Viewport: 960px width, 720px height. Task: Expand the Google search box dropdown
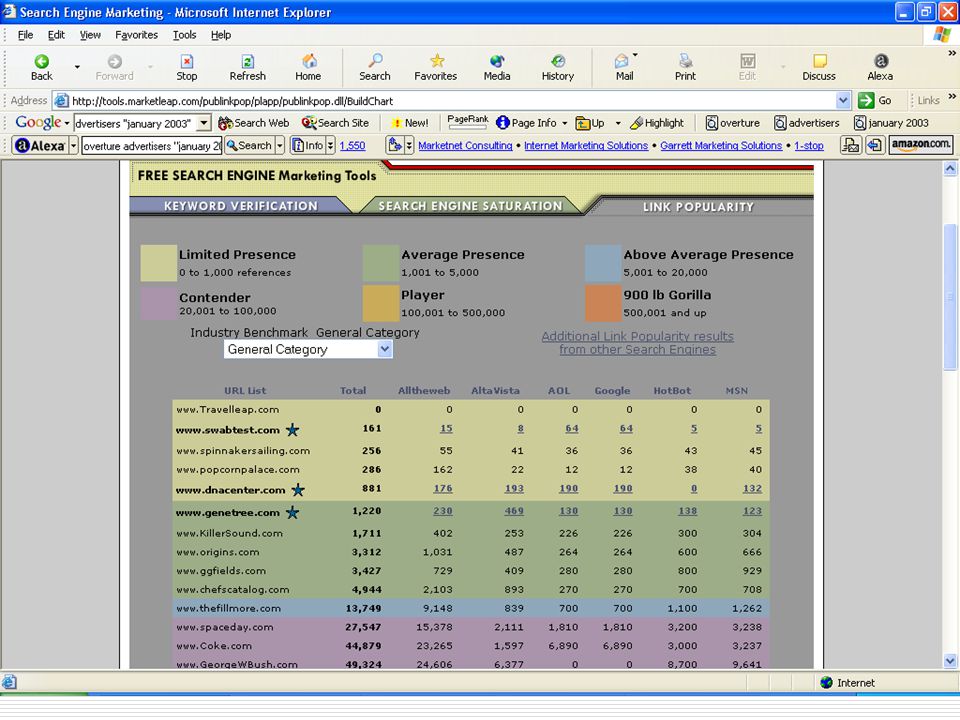tap(204, 123)
